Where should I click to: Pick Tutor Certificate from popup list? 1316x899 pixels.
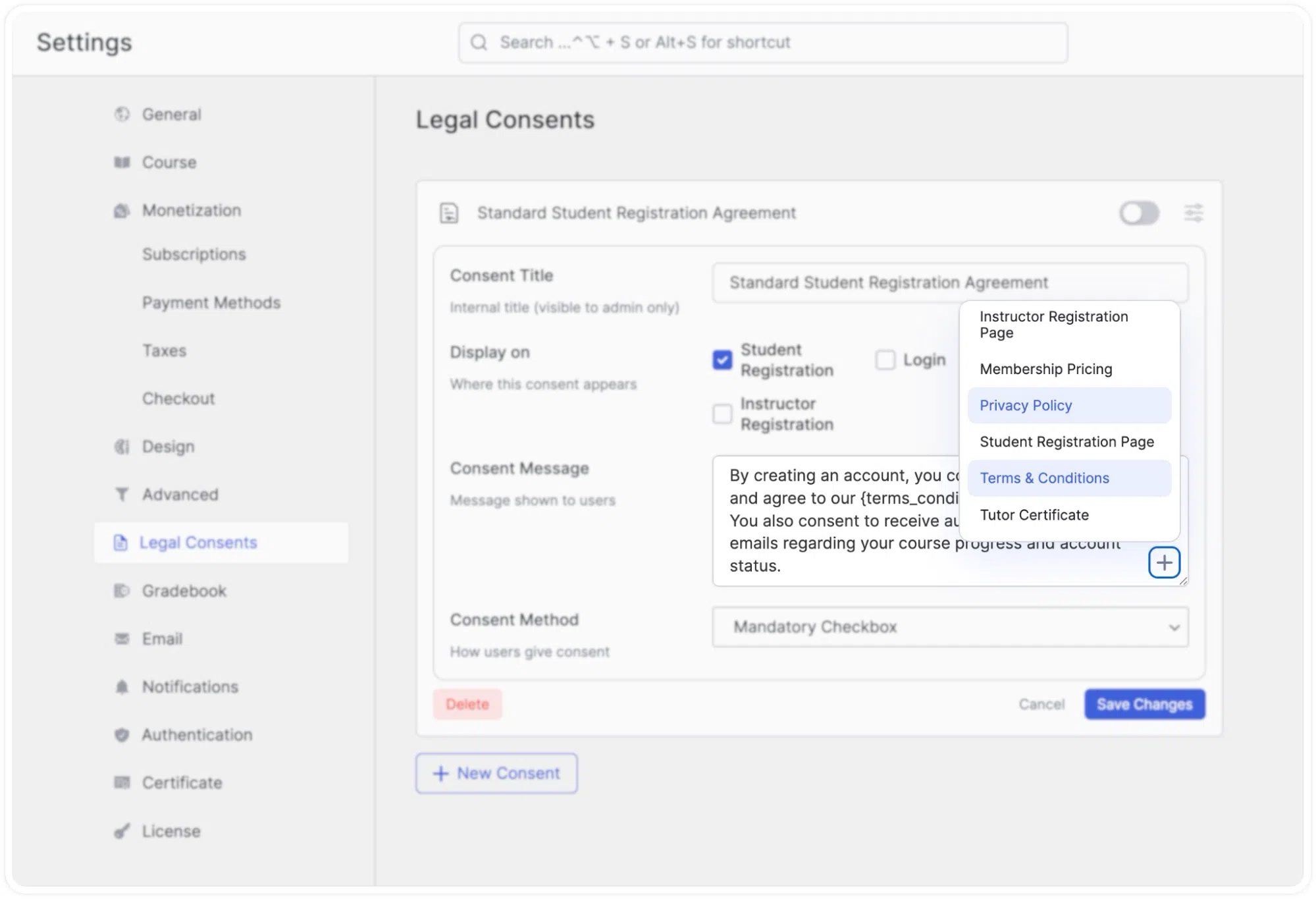coord(1069,515)
